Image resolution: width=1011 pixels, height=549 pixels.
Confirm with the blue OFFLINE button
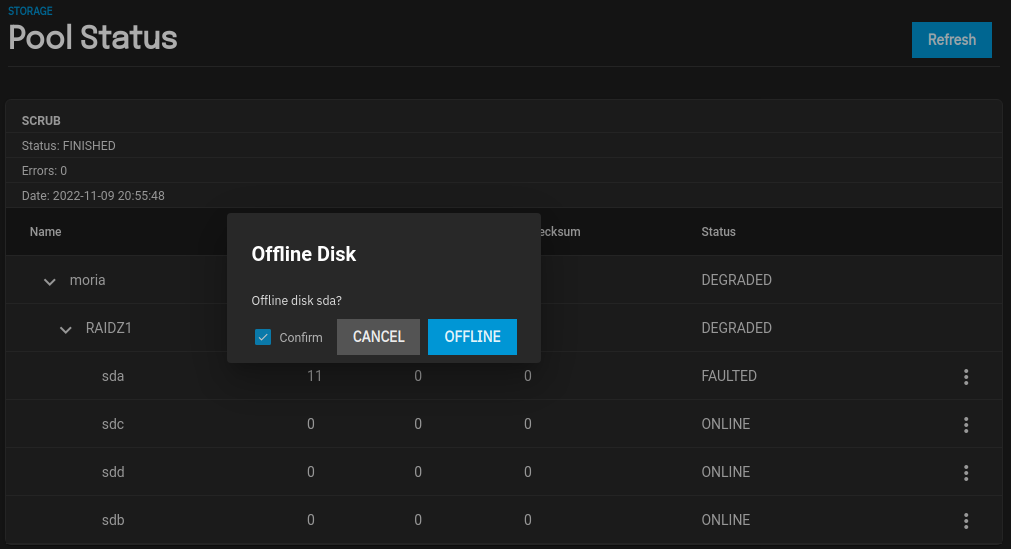click(x=472, y=337)
